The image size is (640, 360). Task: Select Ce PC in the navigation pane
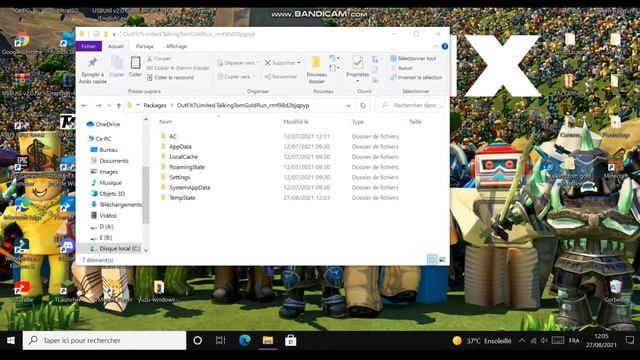pos(100,139)
